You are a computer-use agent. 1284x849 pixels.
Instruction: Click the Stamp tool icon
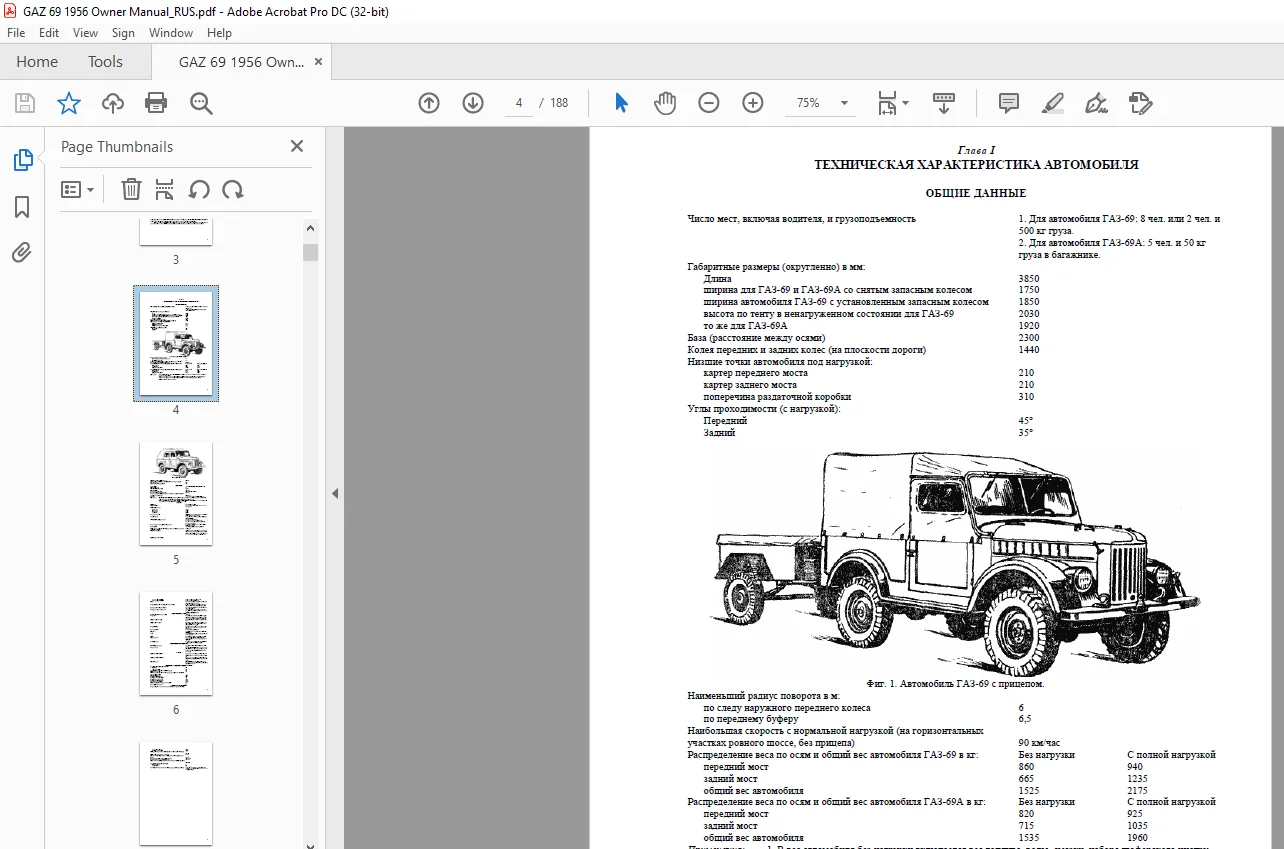pyautogui.click(x=1141, y=103)
